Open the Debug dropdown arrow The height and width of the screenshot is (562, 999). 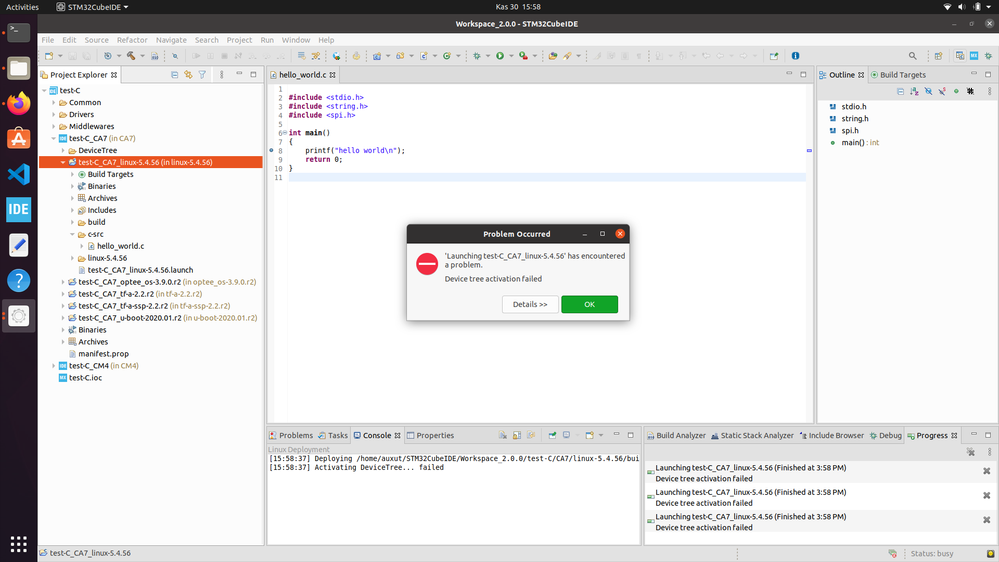[x=487, y=56]
